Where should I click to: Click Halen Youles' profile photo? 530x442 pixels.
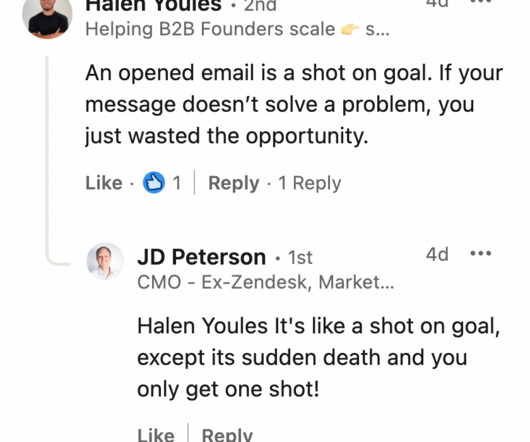click(x=47, y=19)
